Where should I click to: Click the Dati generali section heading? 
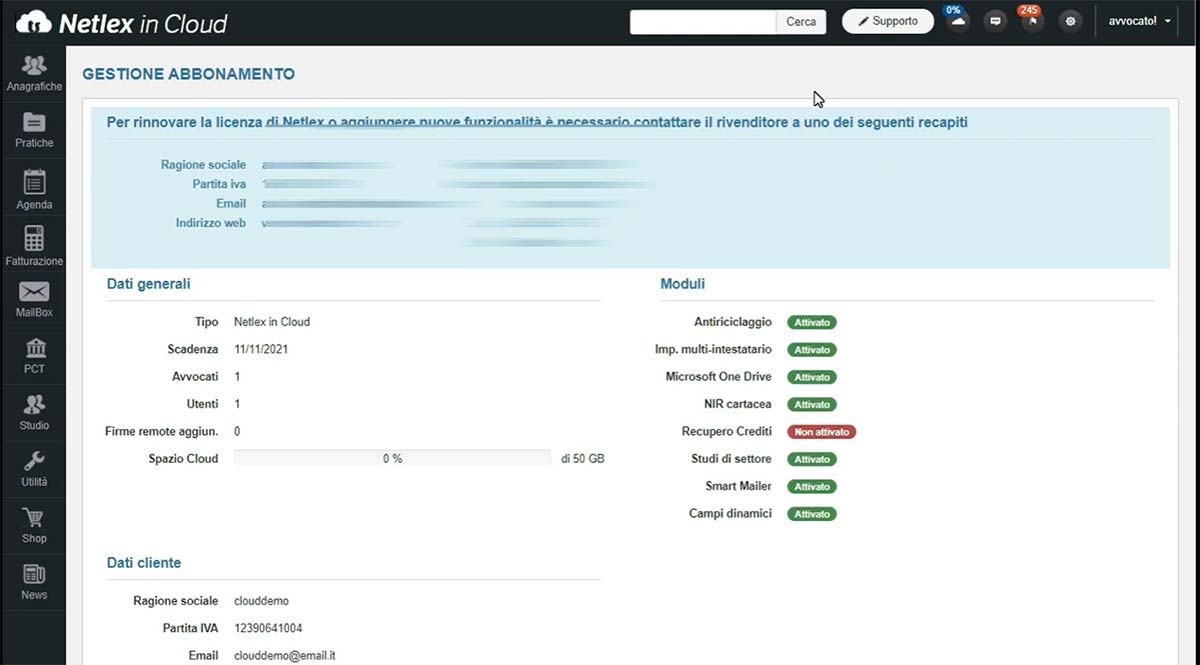(x=148, y=284)
